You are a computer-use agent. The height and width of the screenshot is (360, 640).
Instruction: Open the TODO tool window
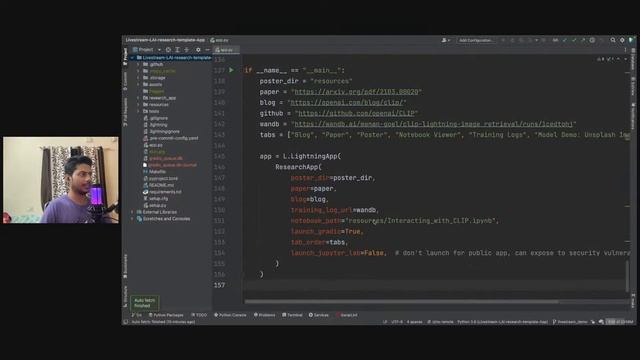tap(199, 315)
